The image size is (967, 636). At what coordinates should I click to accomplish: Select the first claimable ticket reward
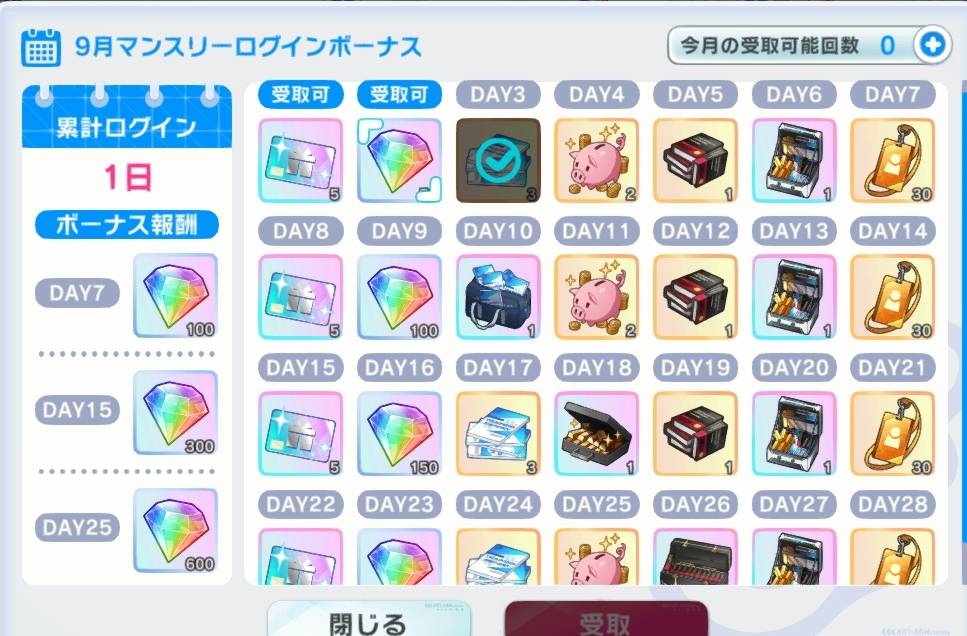pyautogui.click(x=300, y=160)
